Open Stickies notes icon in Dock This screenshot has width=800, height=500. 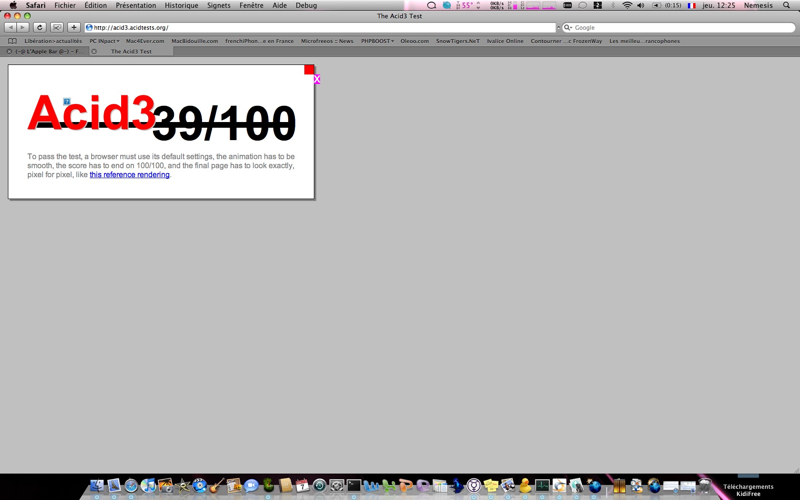(x=491, y=485)
